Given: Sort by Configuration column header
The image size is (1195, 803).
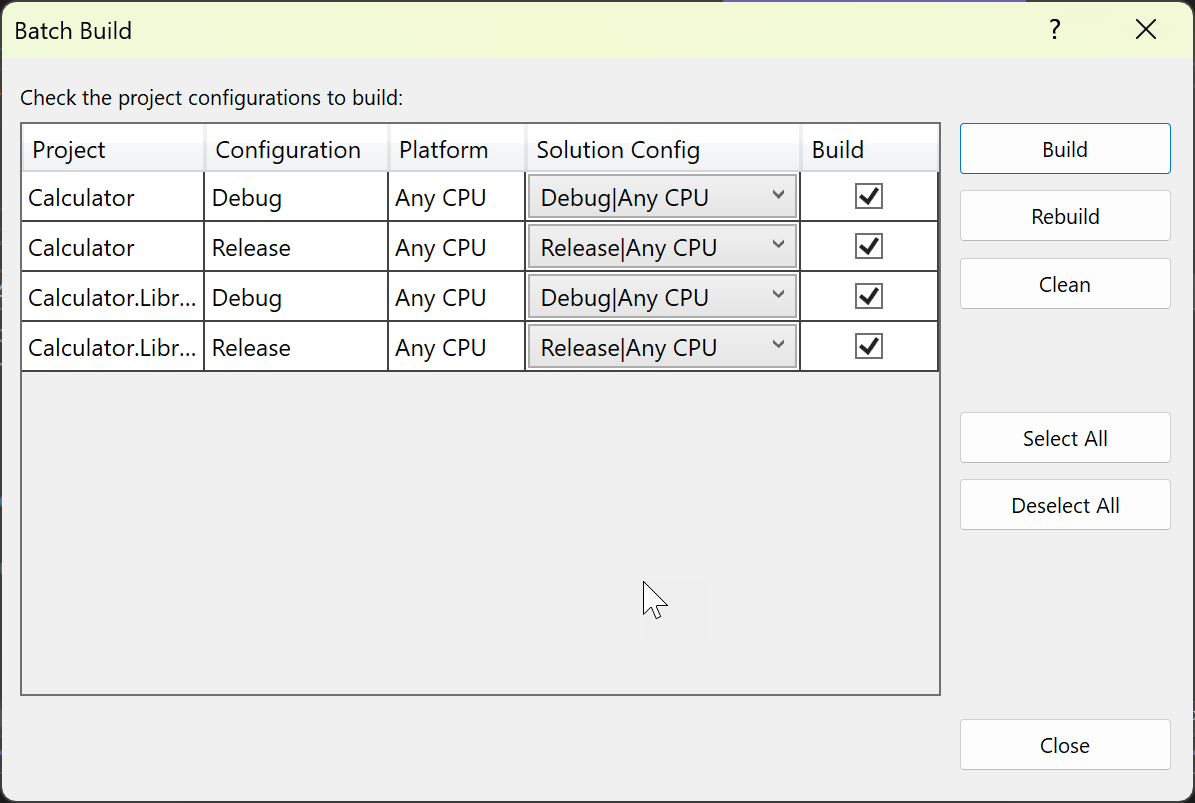Looking at the screenshot, I should [x=296, y=150].
